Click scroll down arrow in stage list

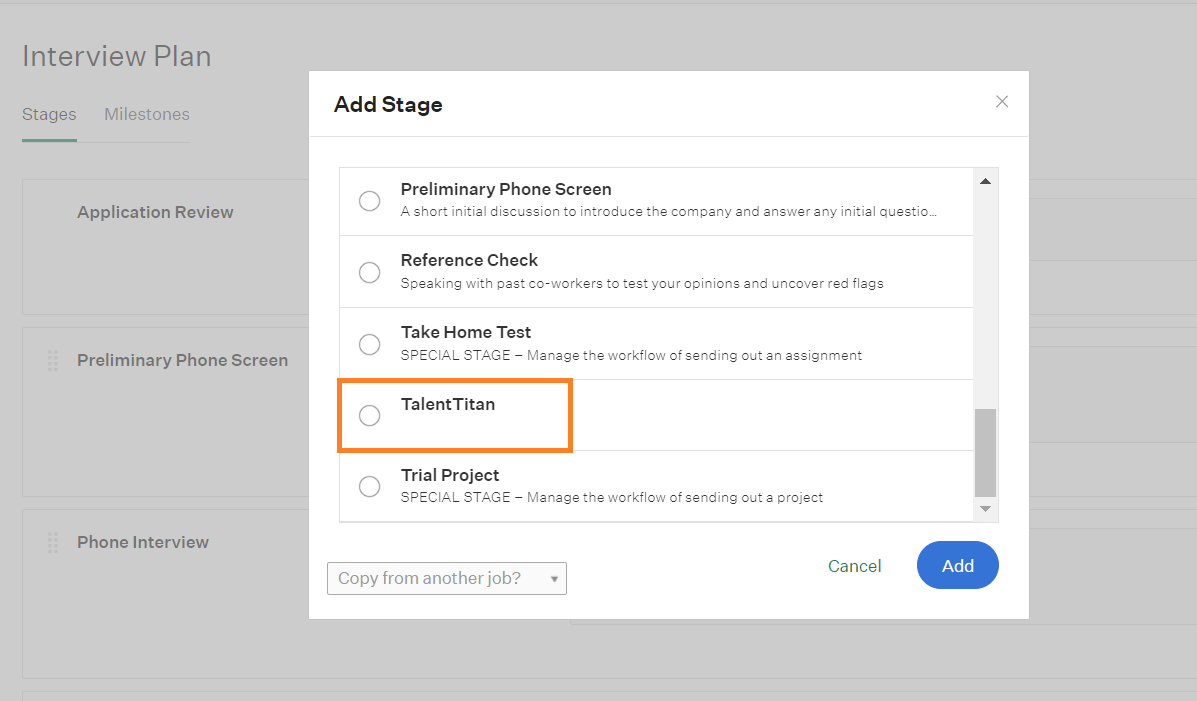coord(985,509)
